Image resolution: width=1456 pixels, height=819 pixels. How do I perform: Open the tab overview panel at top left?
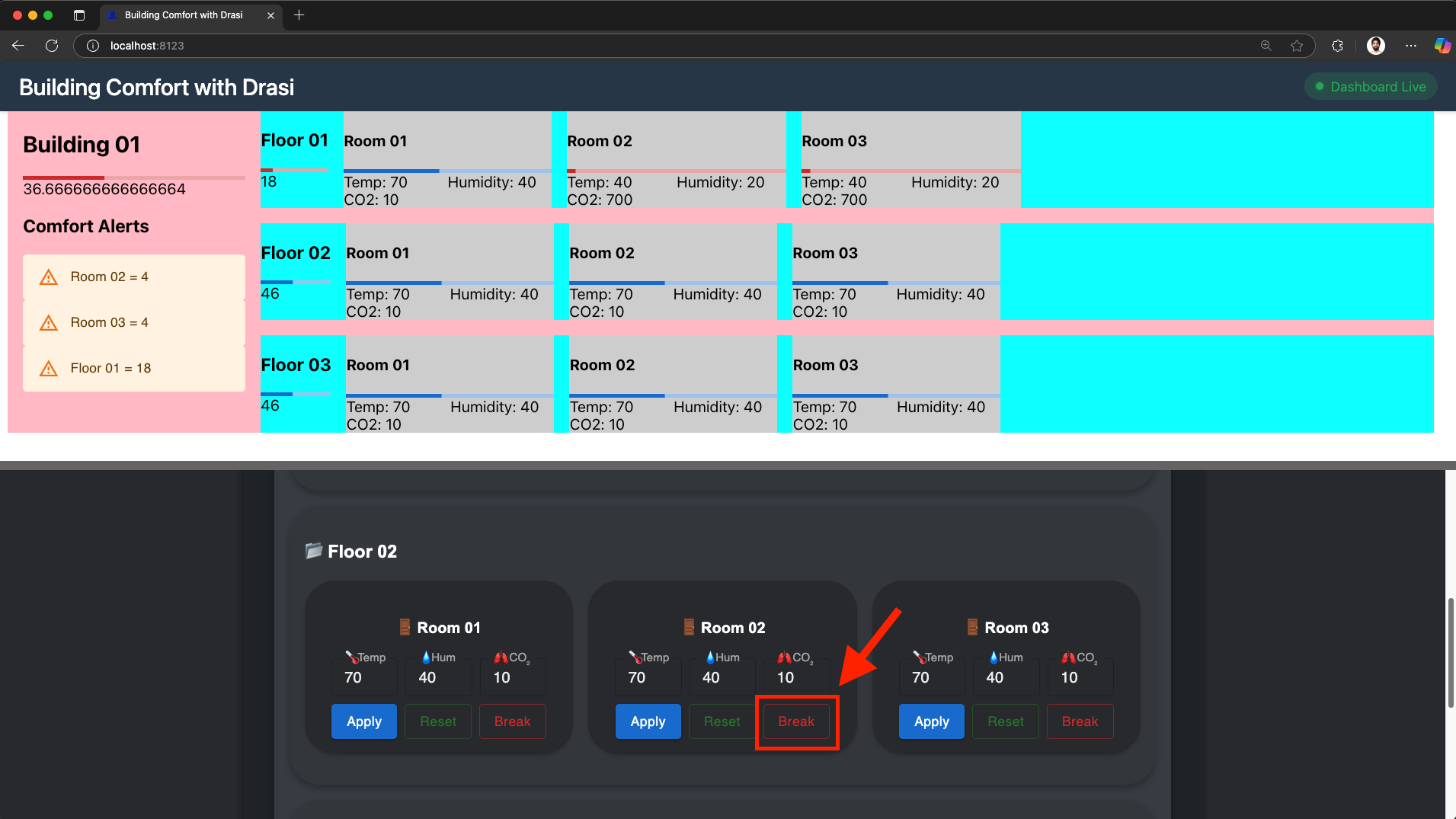(x=78, y=14)
